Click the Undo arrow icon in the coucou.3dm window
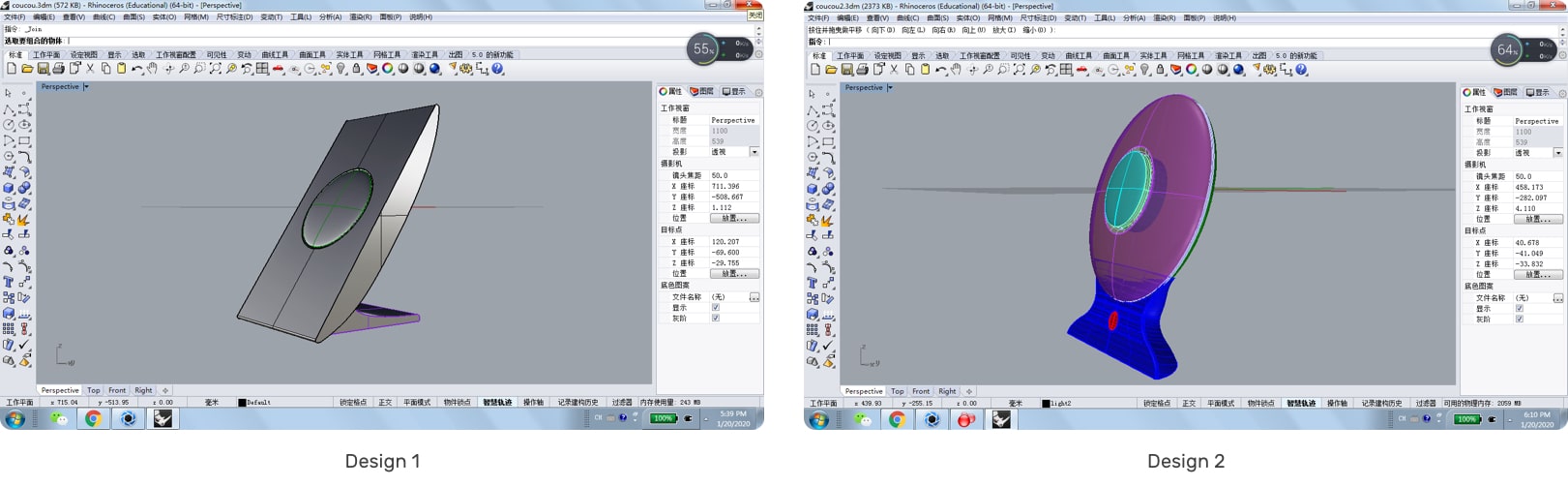The image size is (1568, 487). click(x=137, y=69)
